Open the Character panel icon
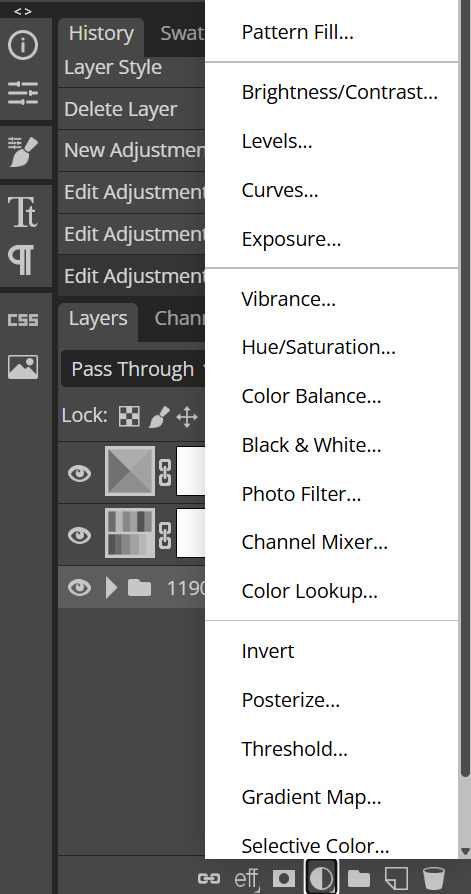 click(23, 212)
